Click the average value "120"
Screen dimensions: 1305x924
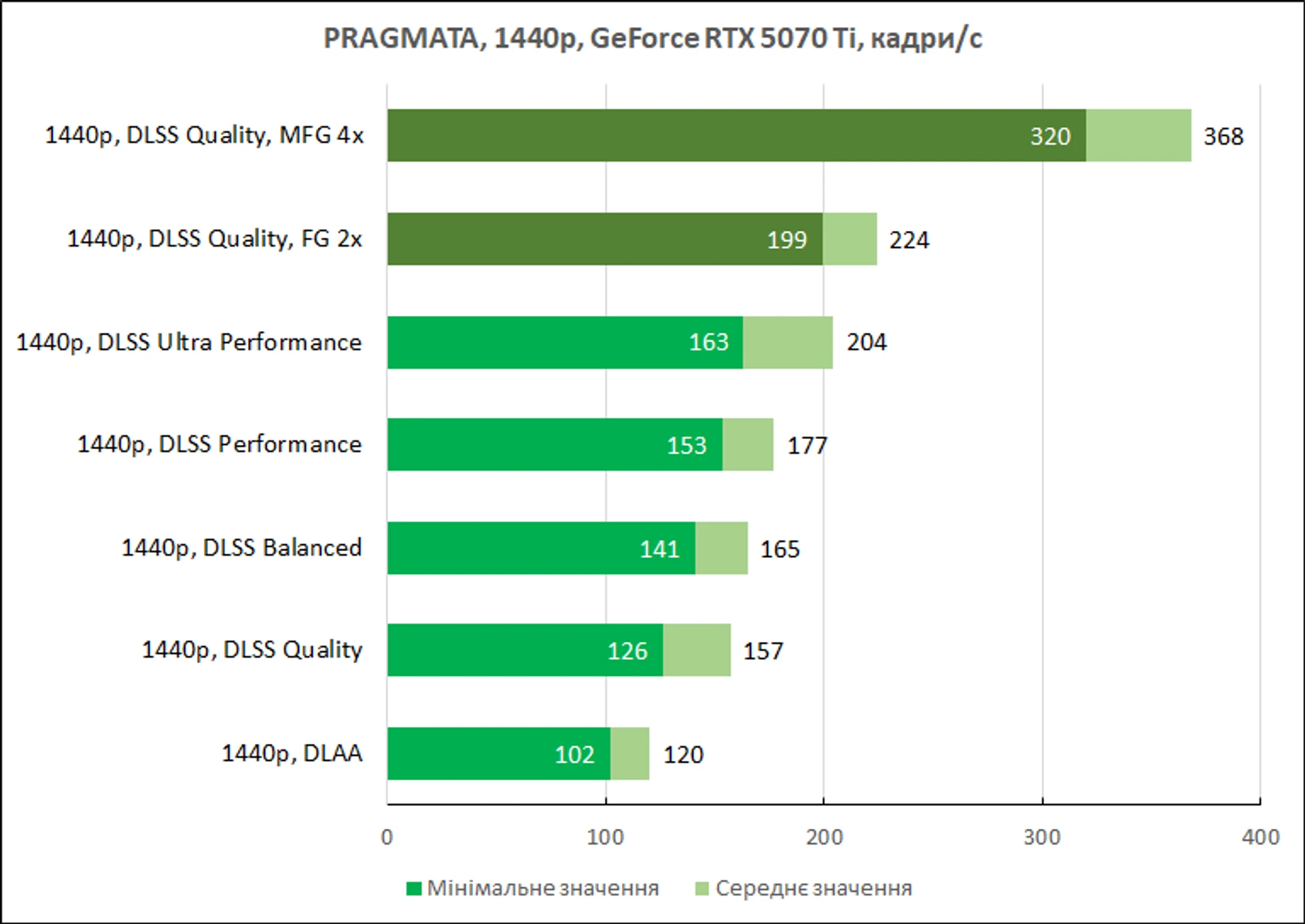point(683,755)
